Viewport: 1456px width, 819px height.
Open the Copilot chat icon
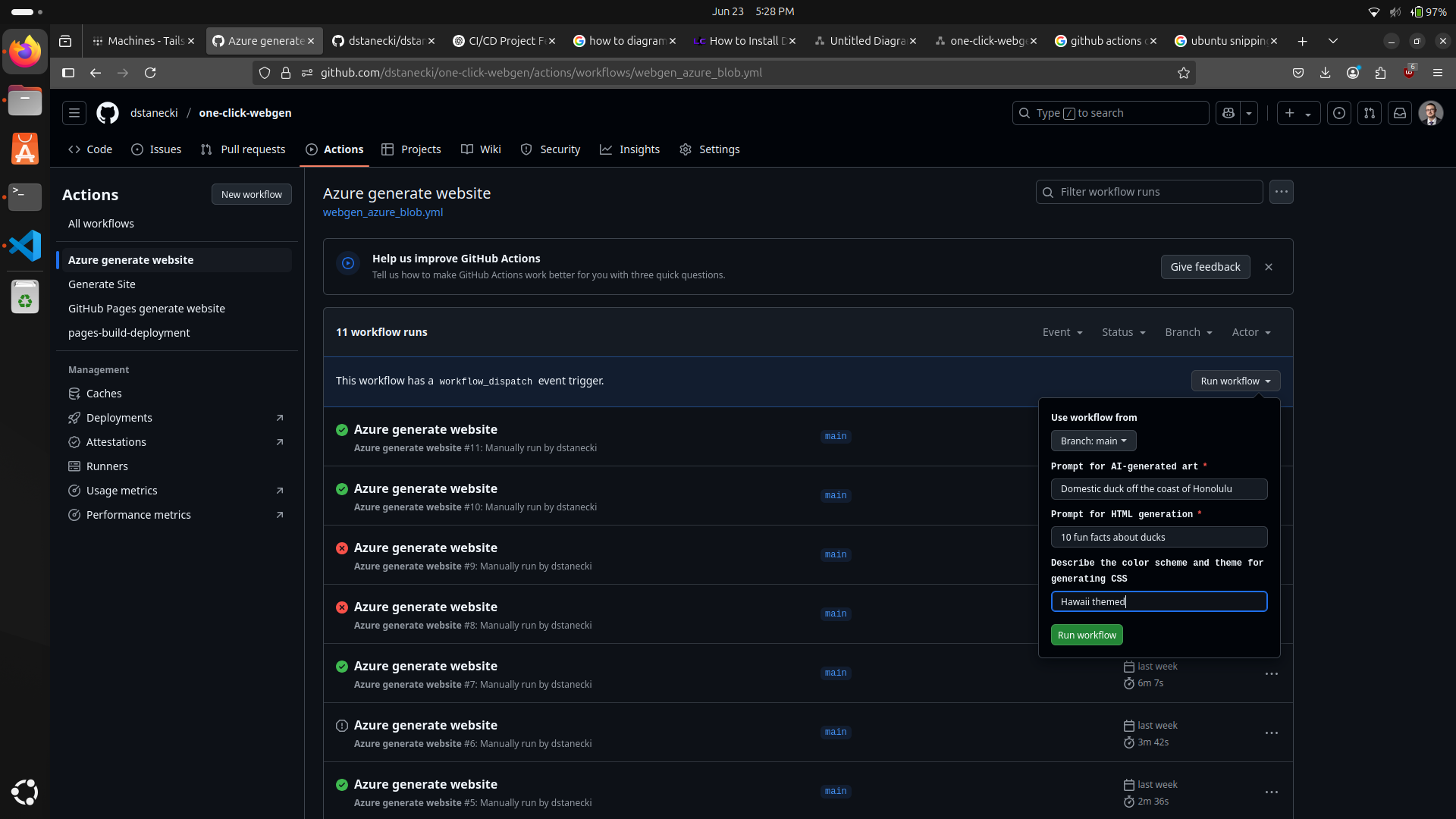point(1228,113)
